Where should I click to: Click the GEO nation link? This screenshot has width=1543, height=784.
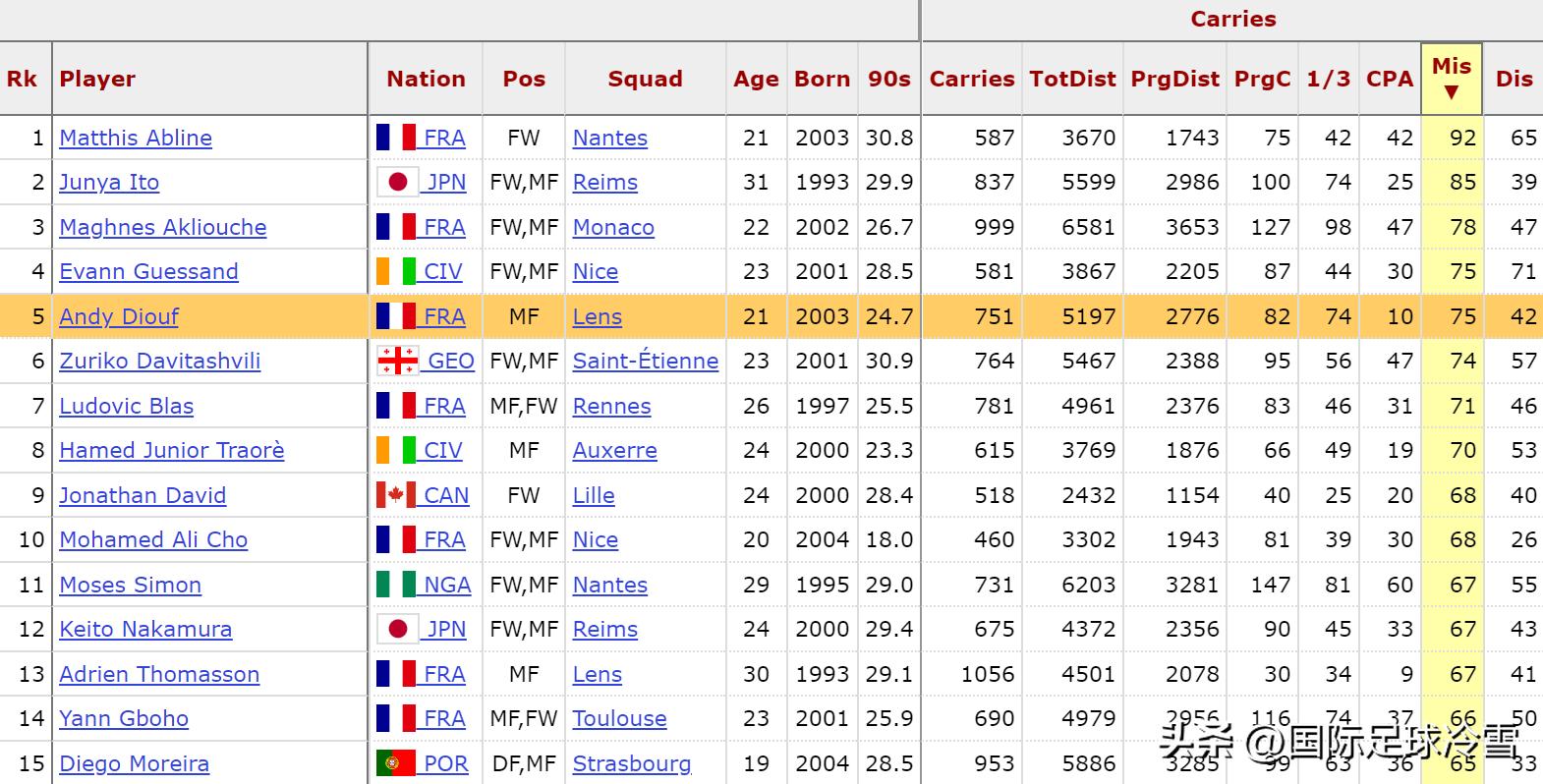451,361
